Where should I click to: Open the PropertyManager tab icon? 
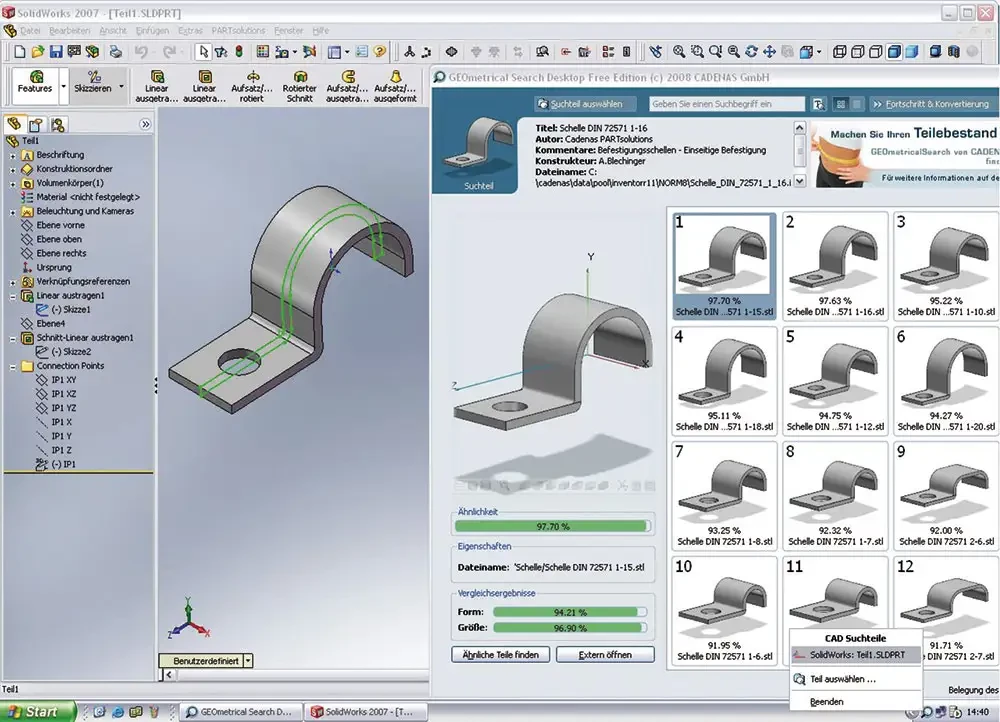coord(36,124)
